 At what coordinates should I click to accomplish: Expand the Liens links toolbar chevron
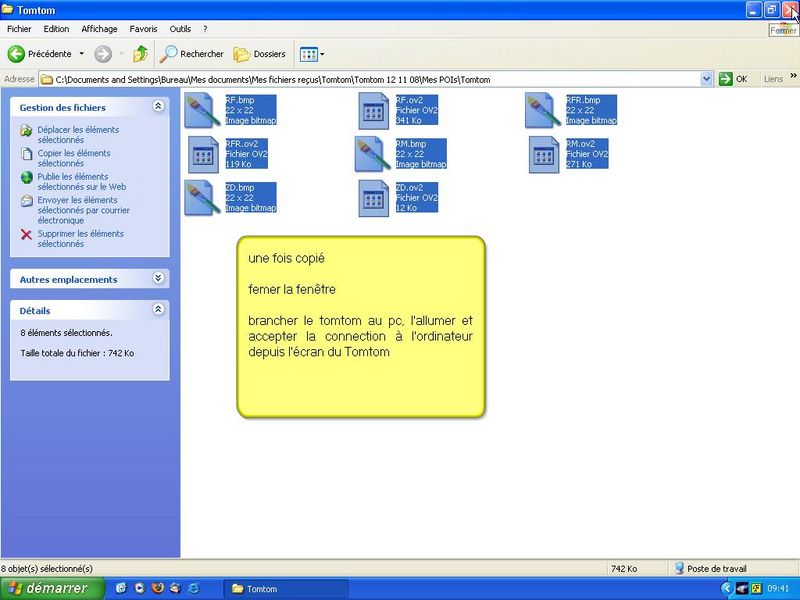click(x=793, y=76)
